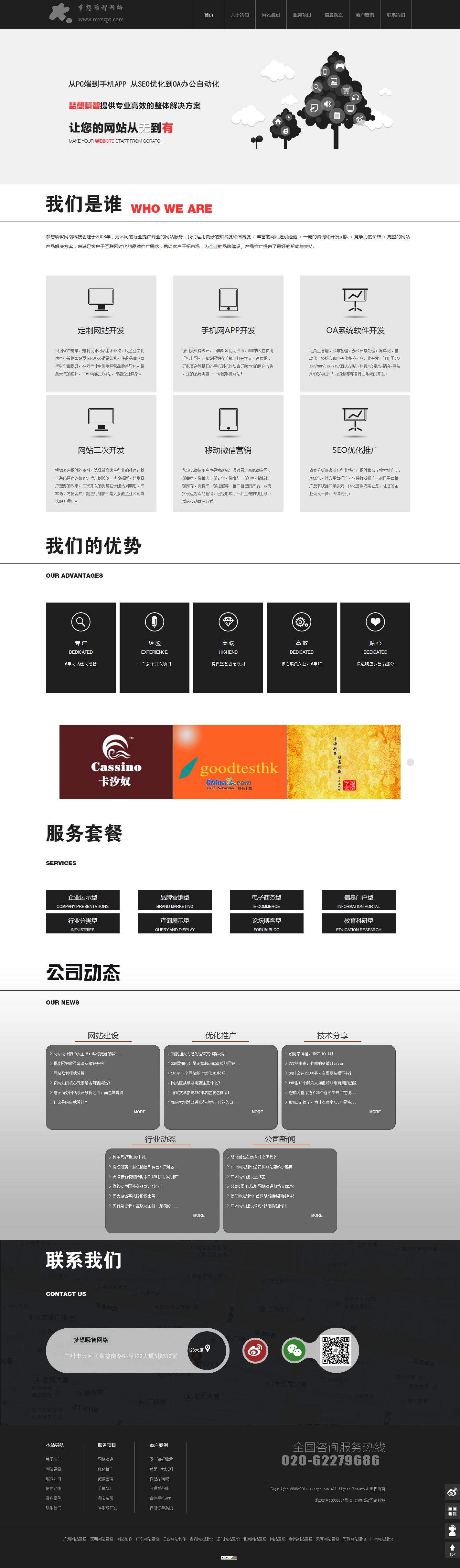Click the 电子商务型 service package button
Image resolution: width=460 pixels, height=1568 pixels.
pyautogui.click(x=266, y=900)
